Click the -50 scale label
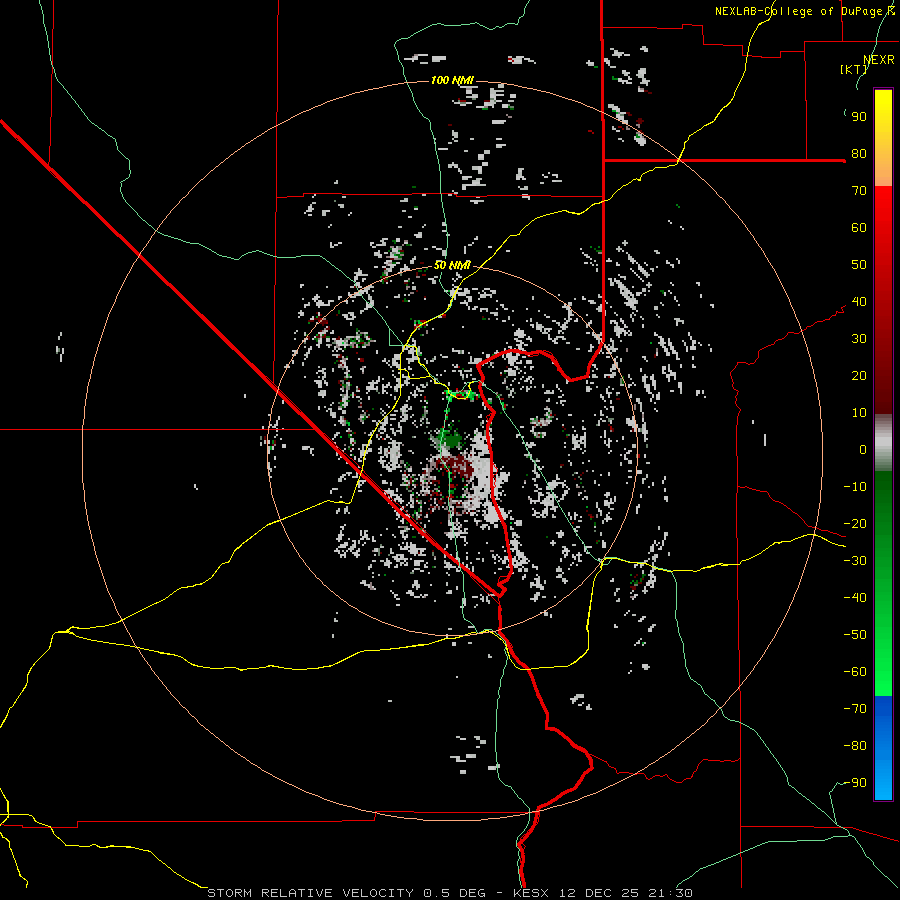This screenshot has height=900, width=900. (x=855, y=635)
